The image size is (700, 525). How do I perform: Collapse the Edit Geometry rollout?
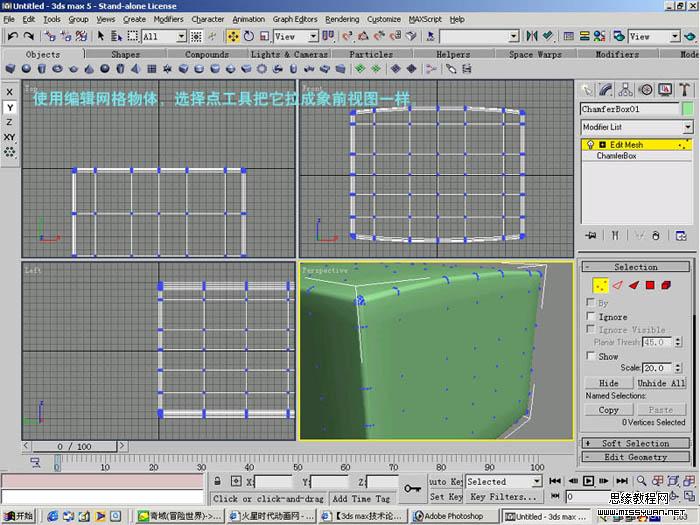636,457
